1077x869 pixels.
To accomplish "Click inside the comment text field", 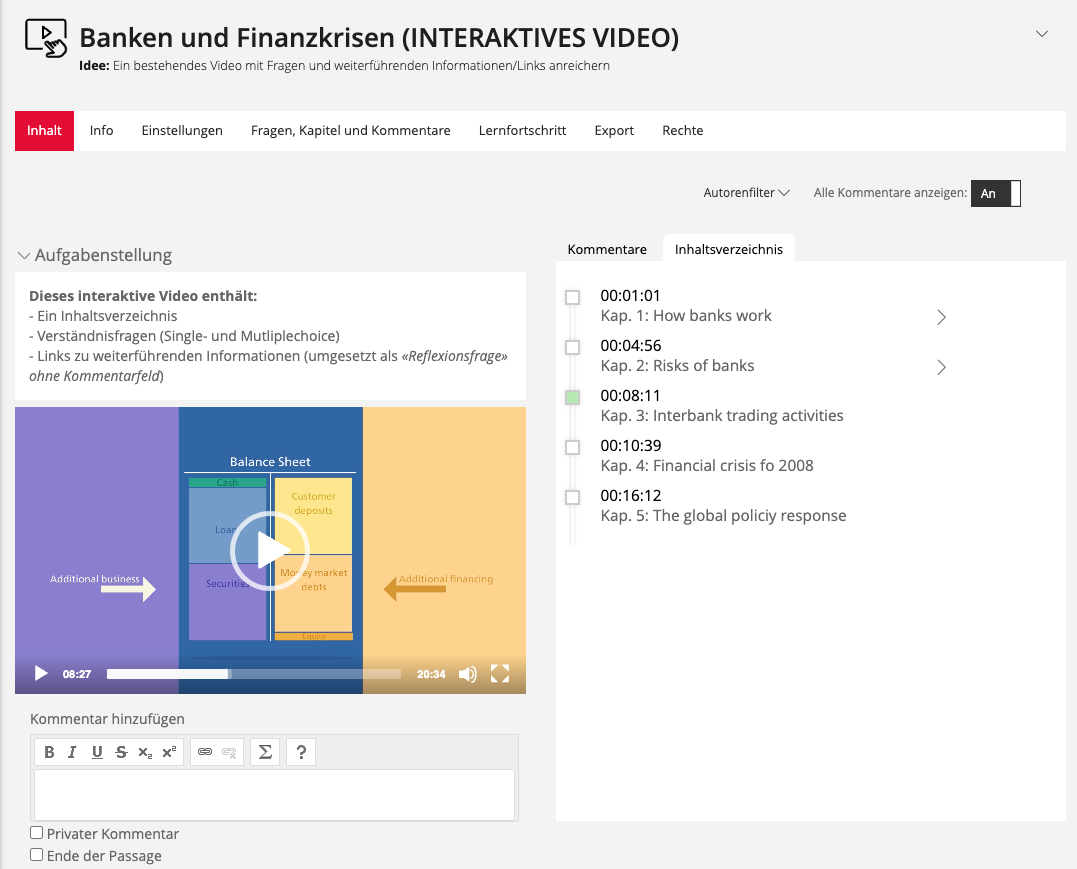I will pyautogui.click(x=274, y=795).
